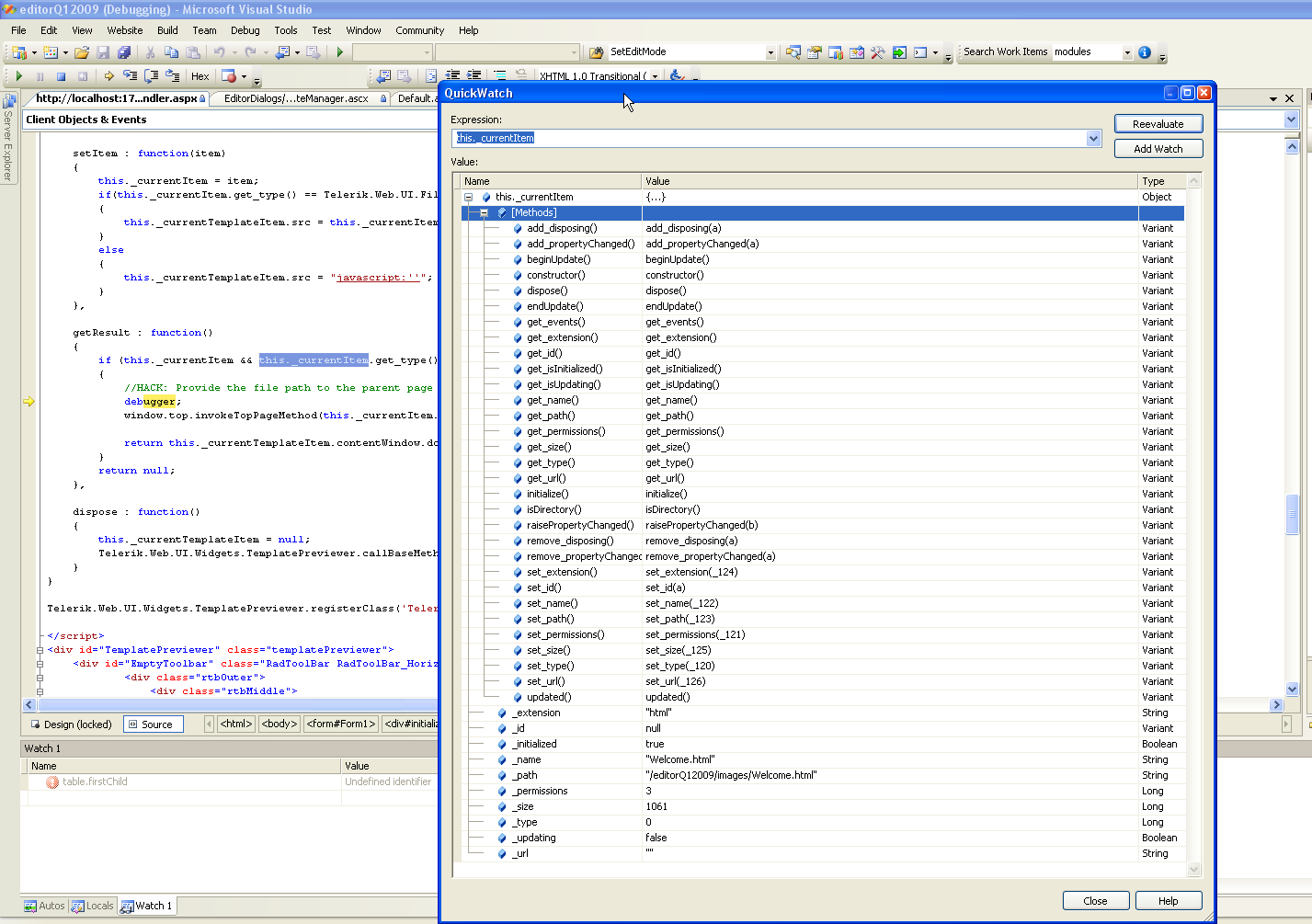This screenshot has width=1312, height=924.
Task: Click the Add Watch button
Action: [1158, 149]
